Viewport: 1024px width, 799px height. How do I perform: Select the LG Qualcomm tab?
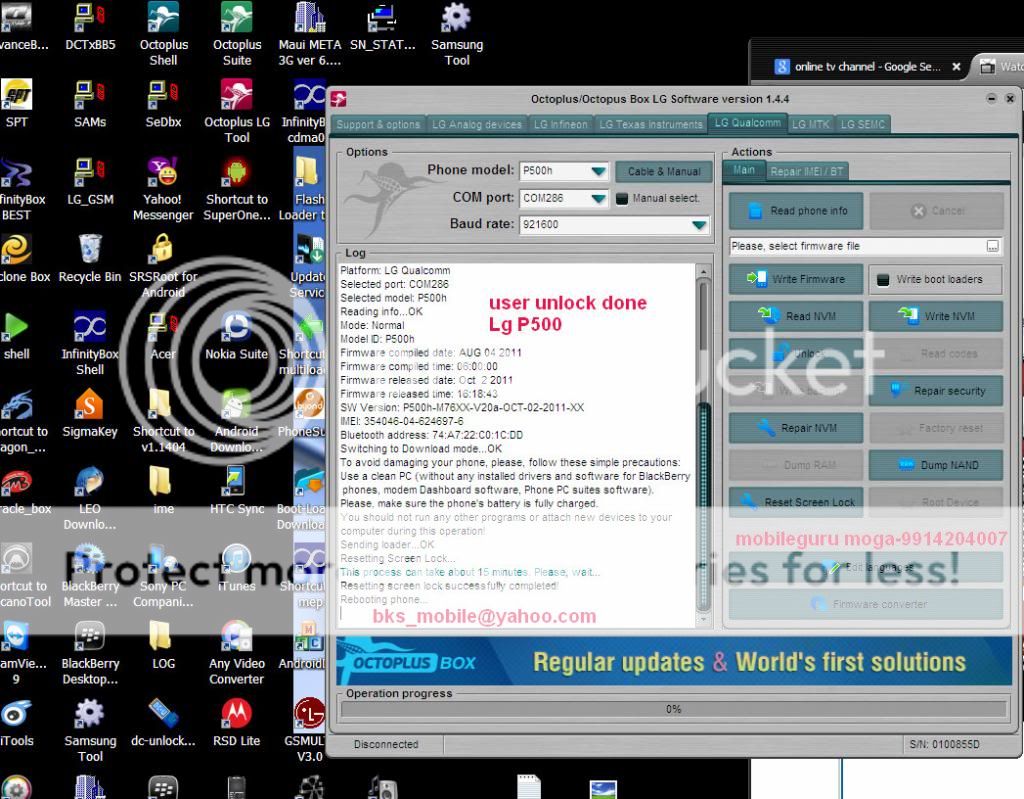click(747, 123)
